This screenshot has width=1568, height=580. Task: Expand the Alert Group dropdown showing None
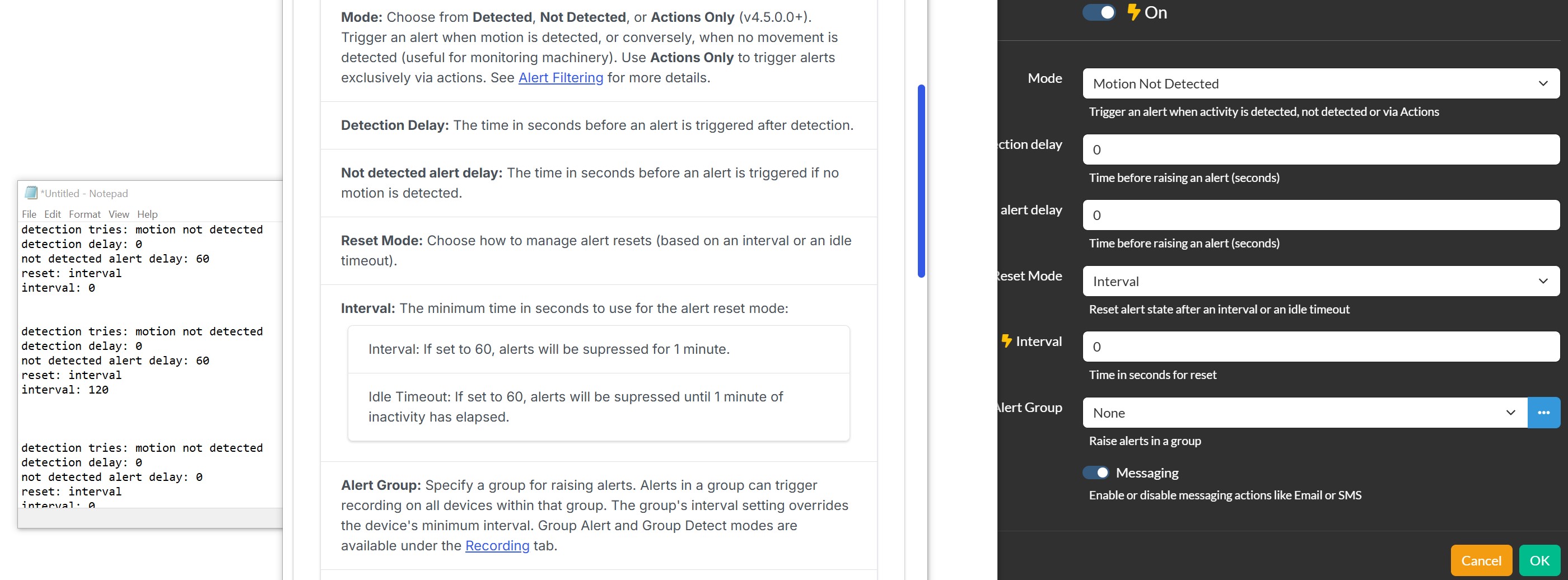[x=1304, y=413]
